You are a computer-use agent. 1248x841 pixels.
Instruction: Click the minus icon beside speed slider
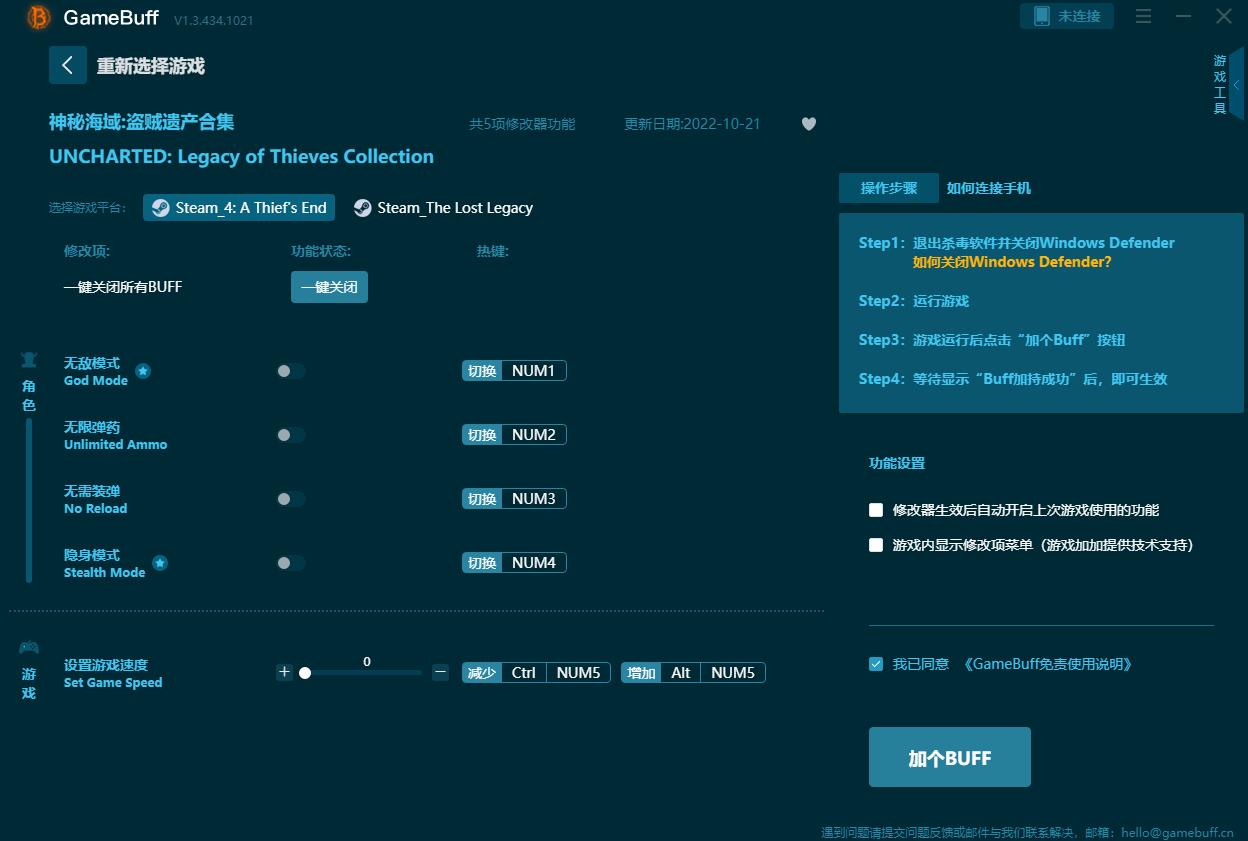(x=440, y=672)
